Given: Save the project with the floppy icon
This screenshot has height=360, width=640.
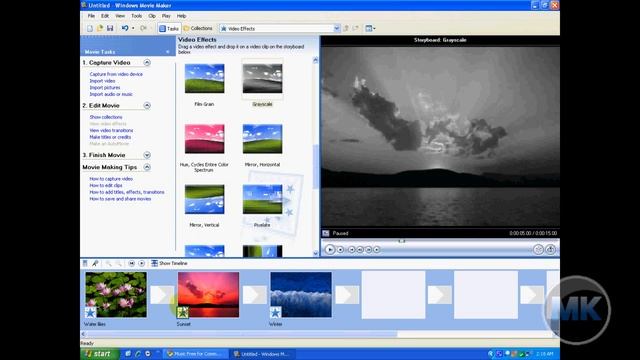Looking at the screenshot, I should pos(110,28).
